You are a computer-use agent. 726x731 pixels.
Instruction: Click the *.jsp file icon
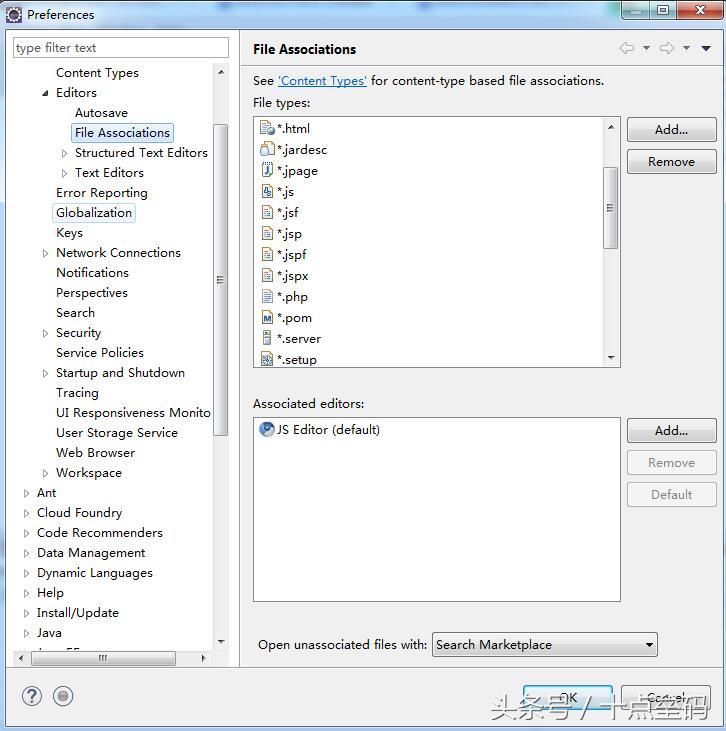267,234
